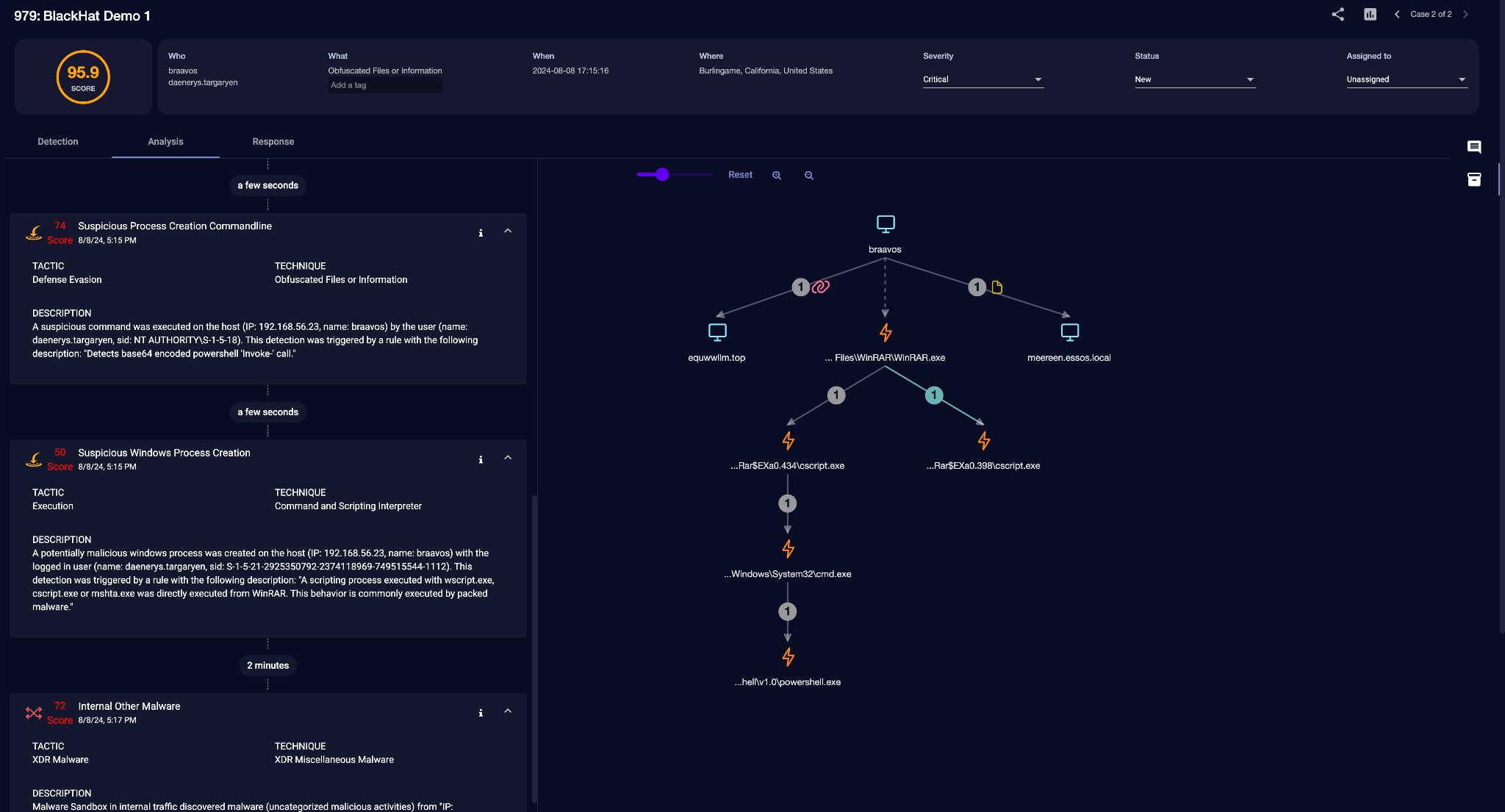Click the equwwllm.top host node
Viewport: 1505px width, 812px height.
click(717, 332)
